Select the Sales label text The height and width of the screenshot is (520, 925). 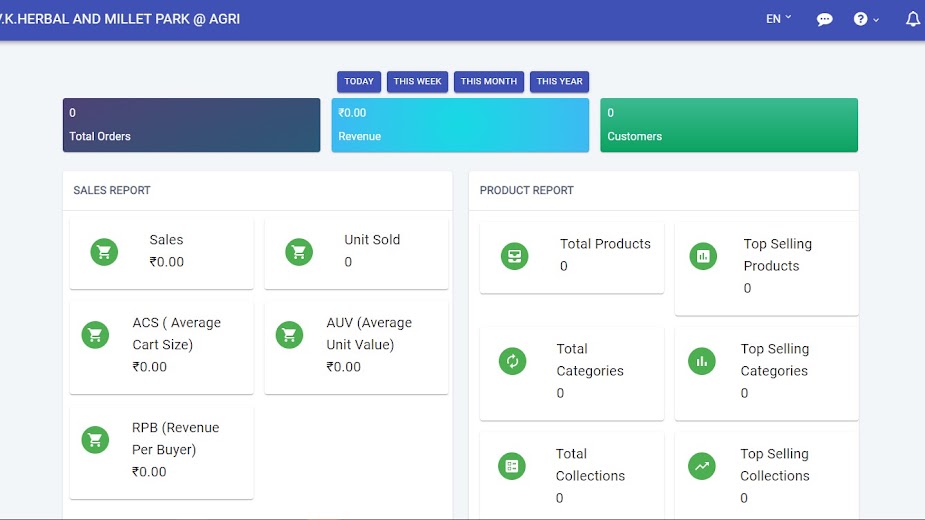click(x=166, y=240)
